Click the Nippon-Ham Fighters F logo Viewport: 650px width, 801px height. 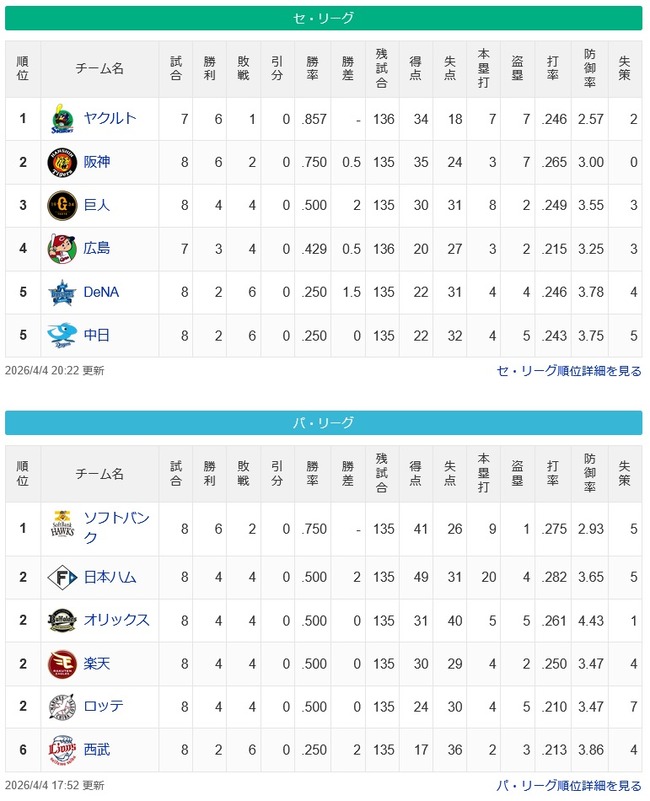coord(63,577)
